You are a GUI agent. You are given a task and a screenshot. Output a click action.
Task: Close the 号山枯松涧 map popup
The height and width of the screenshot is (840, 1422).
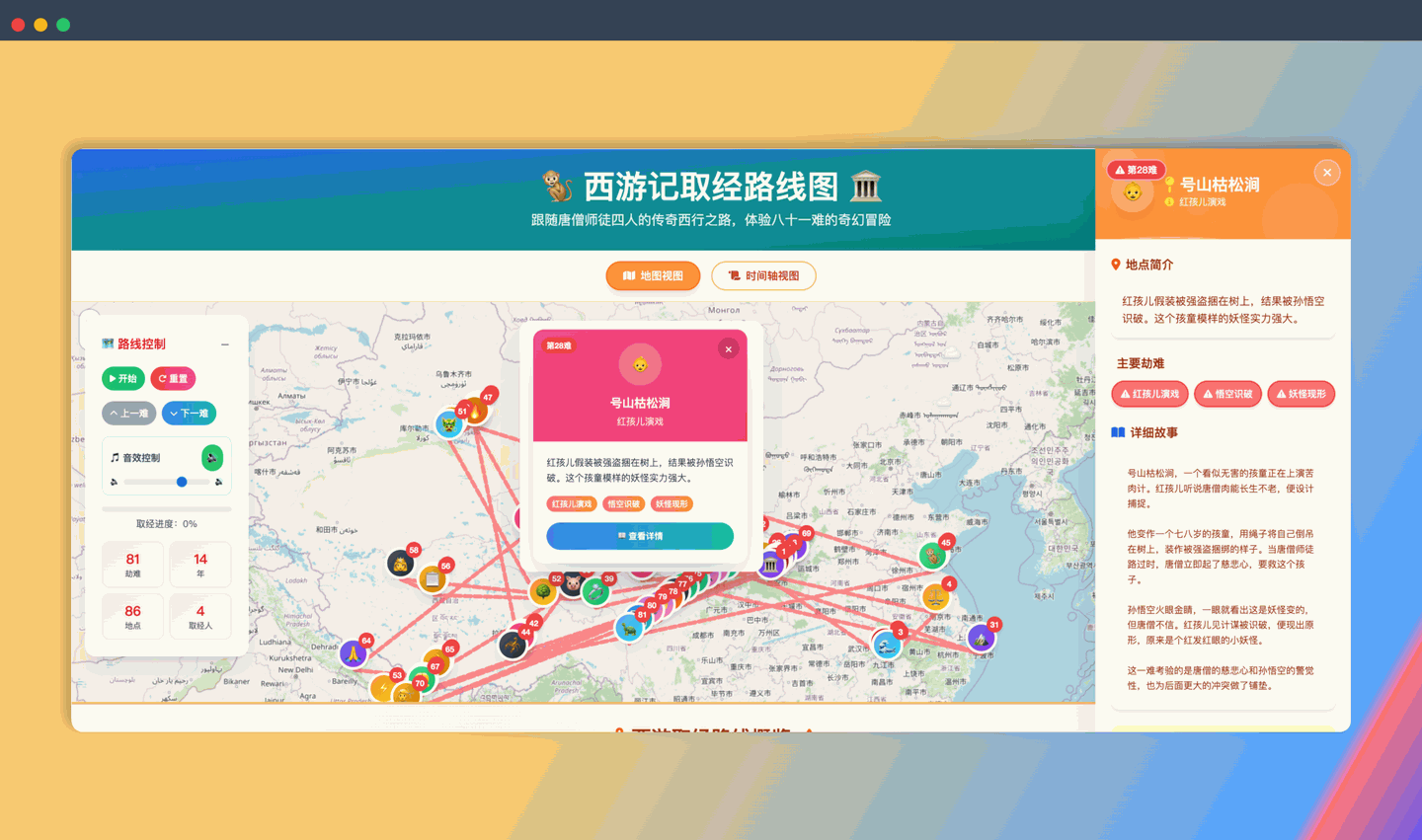[728, 348]
